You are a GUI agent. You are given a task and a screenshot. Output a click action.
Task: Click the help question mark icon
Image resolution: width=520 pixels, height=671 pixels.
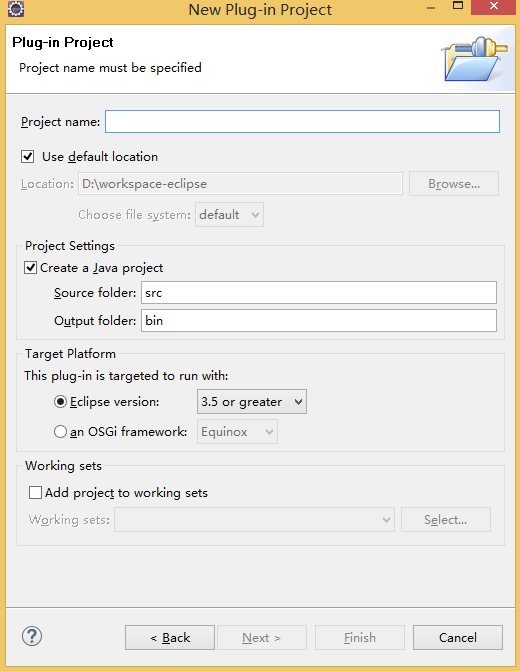(x=32, y=636)
